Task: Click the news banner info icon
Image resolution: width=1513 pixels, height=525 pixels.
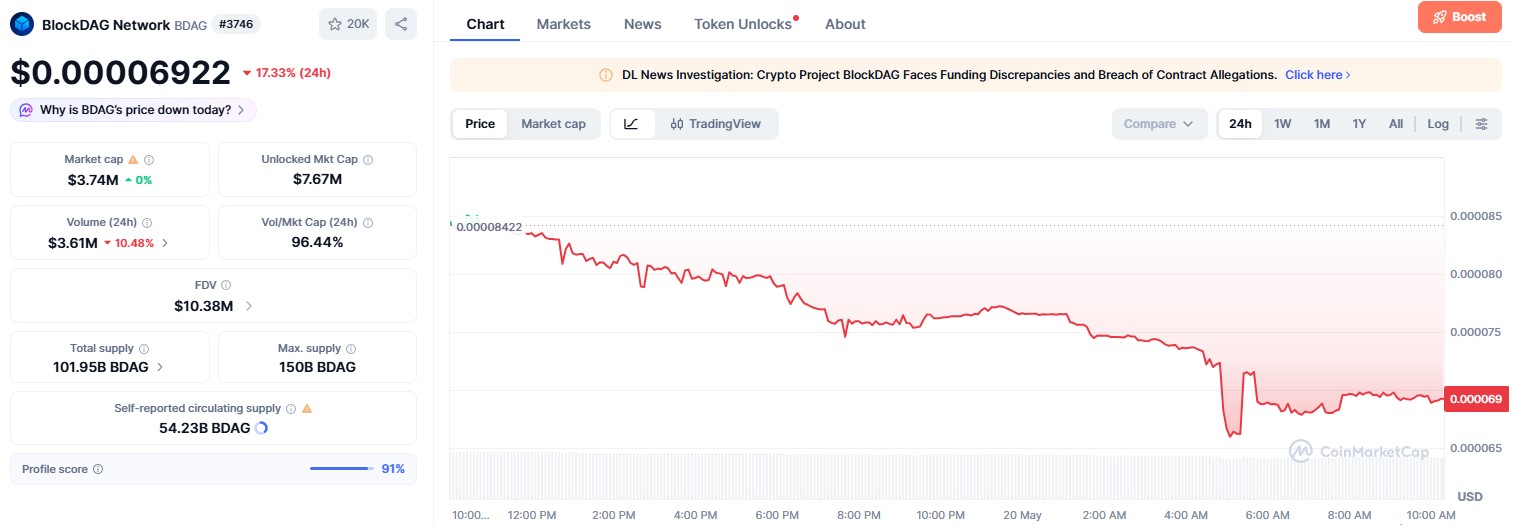Action: point(605,75)
